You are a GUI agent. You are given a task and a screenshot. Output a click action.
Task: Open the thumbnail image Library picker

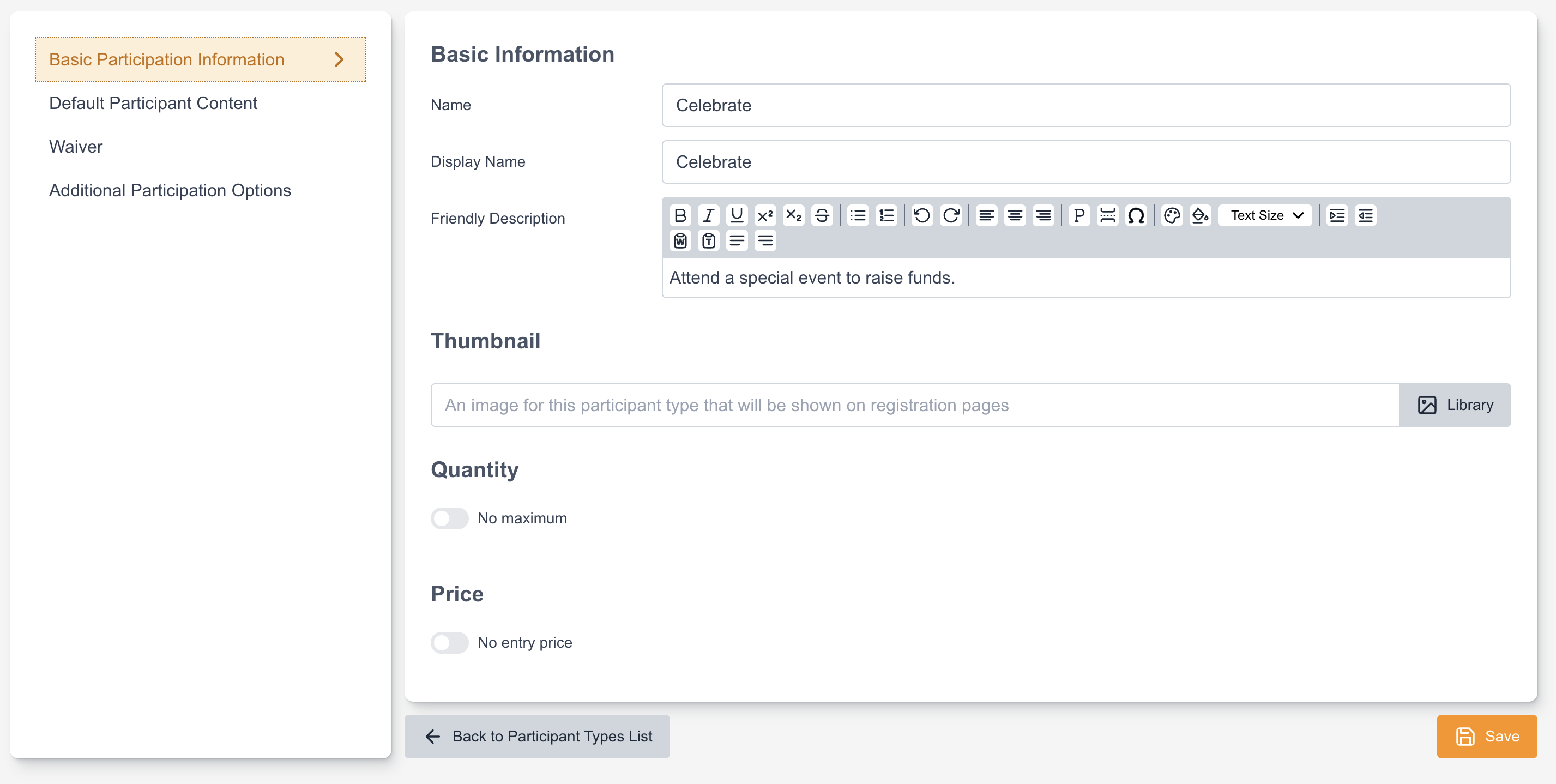coord(1455,405)
